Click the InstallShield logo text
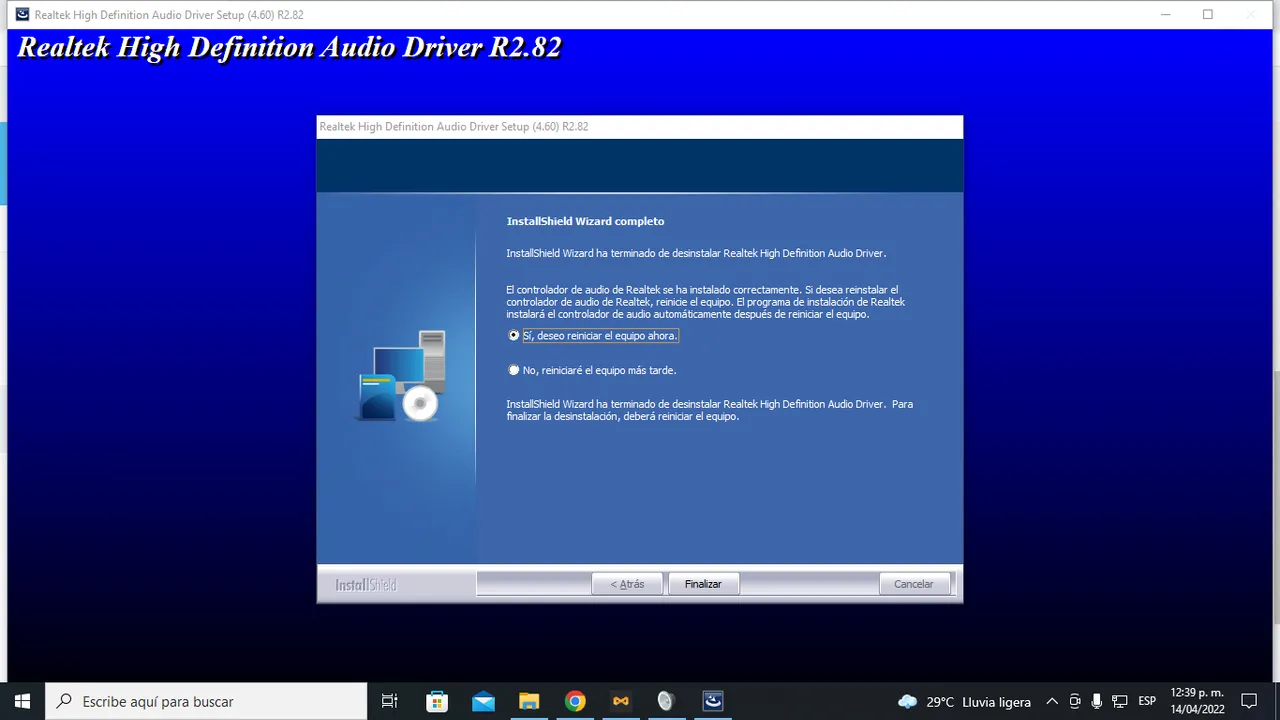Viewport: 1280px width, 720px height. (x=365, y=585)
